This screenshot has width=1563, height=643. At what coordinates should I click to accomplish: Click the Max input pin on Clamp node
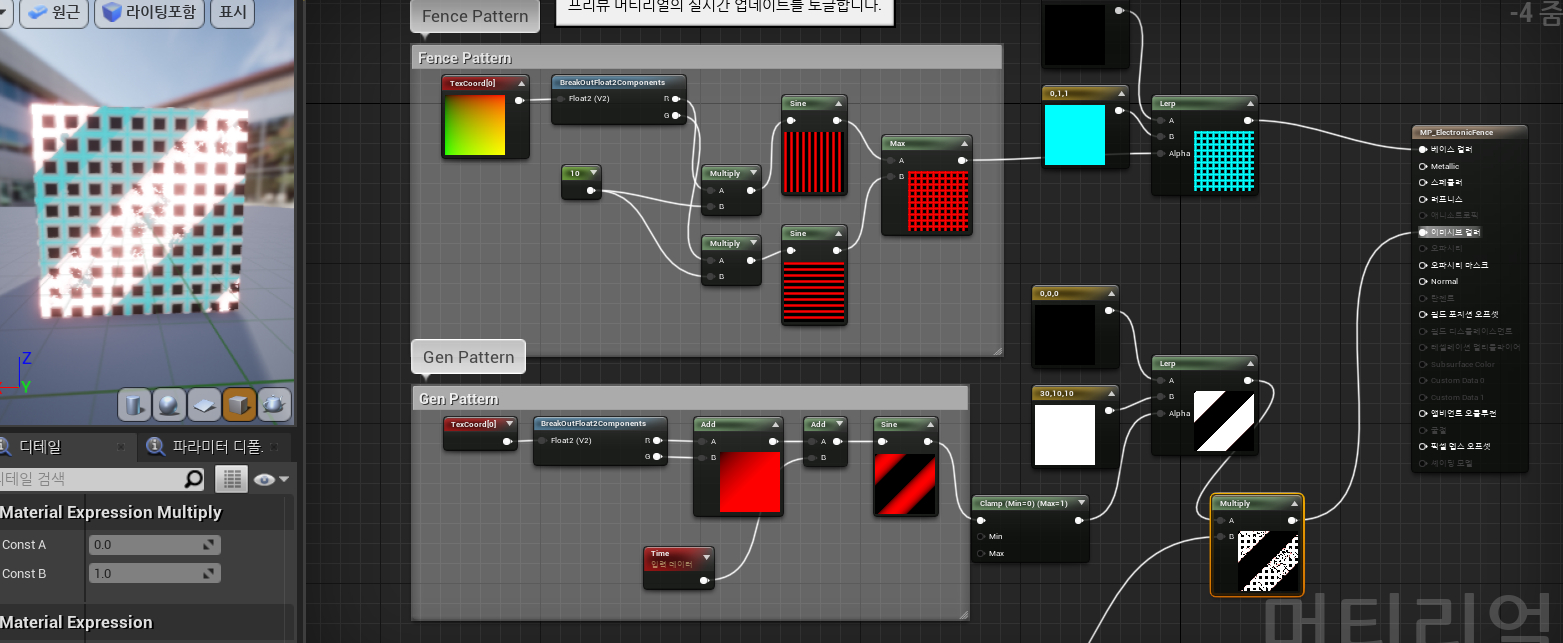click(981, 553)
